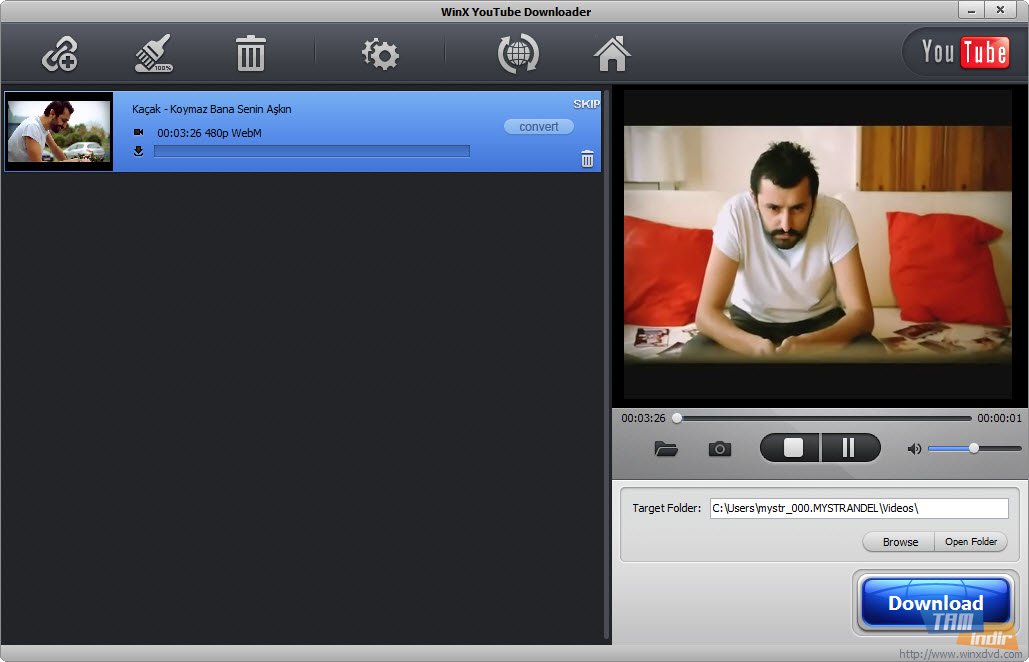Viewport: 1029px width, 662px height.
Task: Select the Kaçak video thumbnail in the list
Action: (x=59, y=131)
